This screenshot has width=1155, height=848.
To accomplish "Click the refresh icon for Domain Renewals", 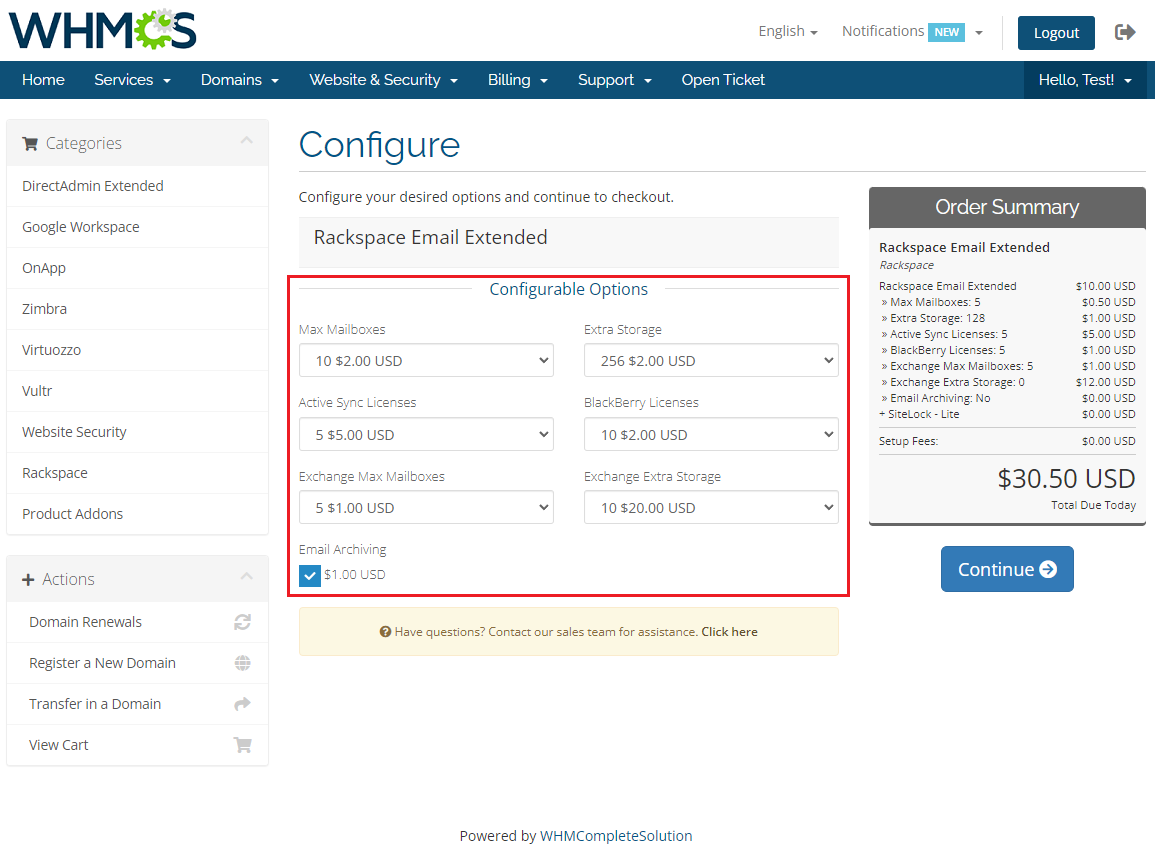I will click(x=242, y=623).
